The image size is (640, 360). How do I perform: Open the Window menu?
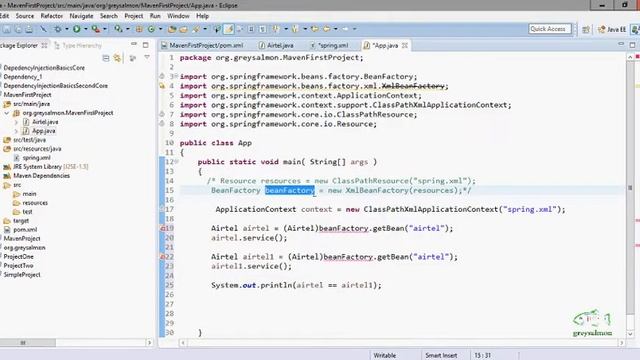tap(178, 16)
